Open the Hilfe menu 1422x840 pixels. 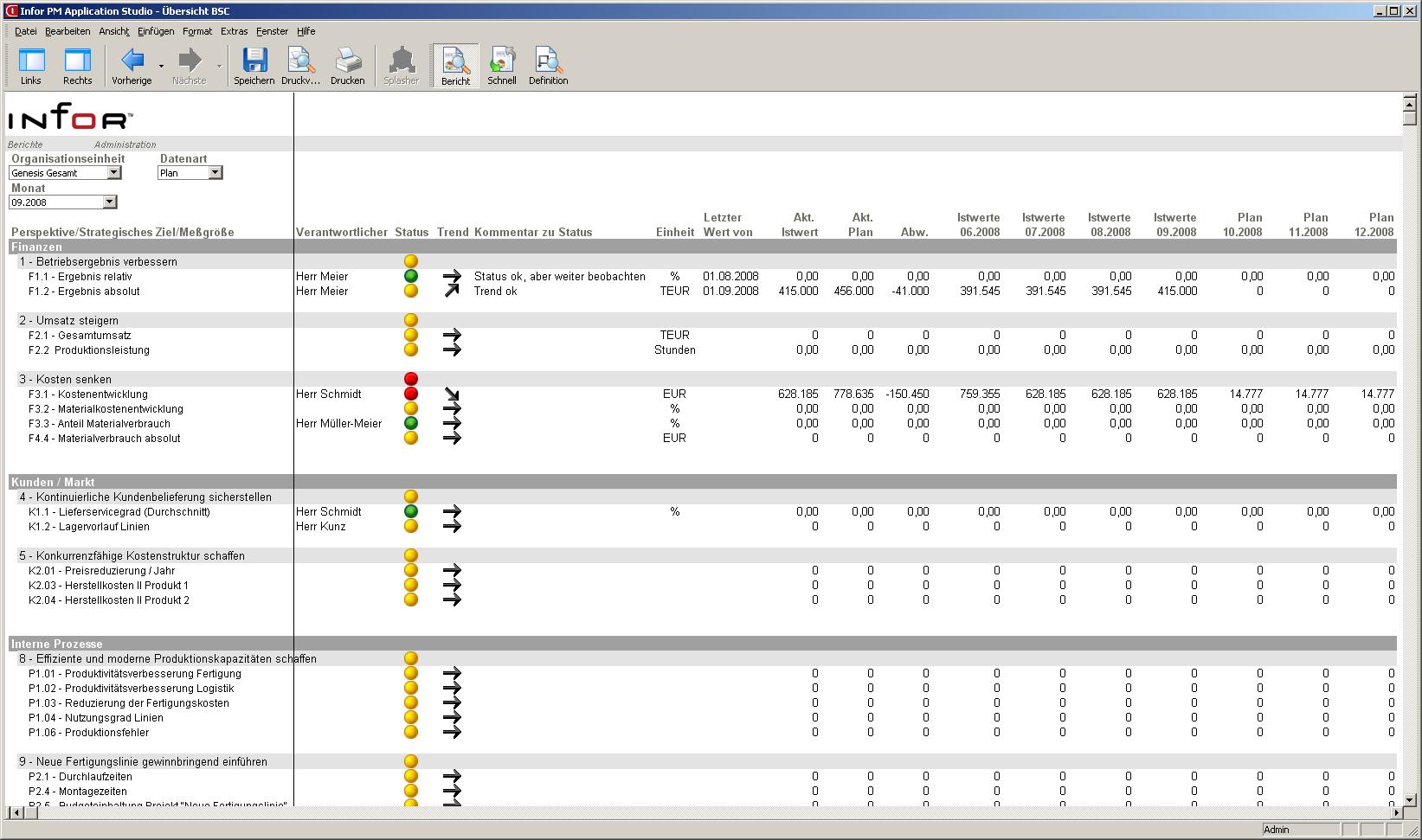[x=306, y=31]
